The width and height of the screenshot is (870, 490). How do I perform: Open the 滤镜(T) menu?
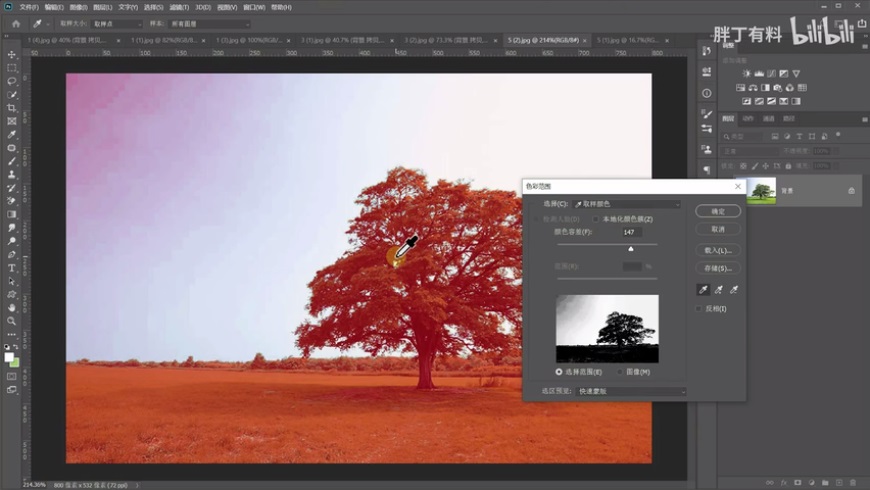coord(180,7)
